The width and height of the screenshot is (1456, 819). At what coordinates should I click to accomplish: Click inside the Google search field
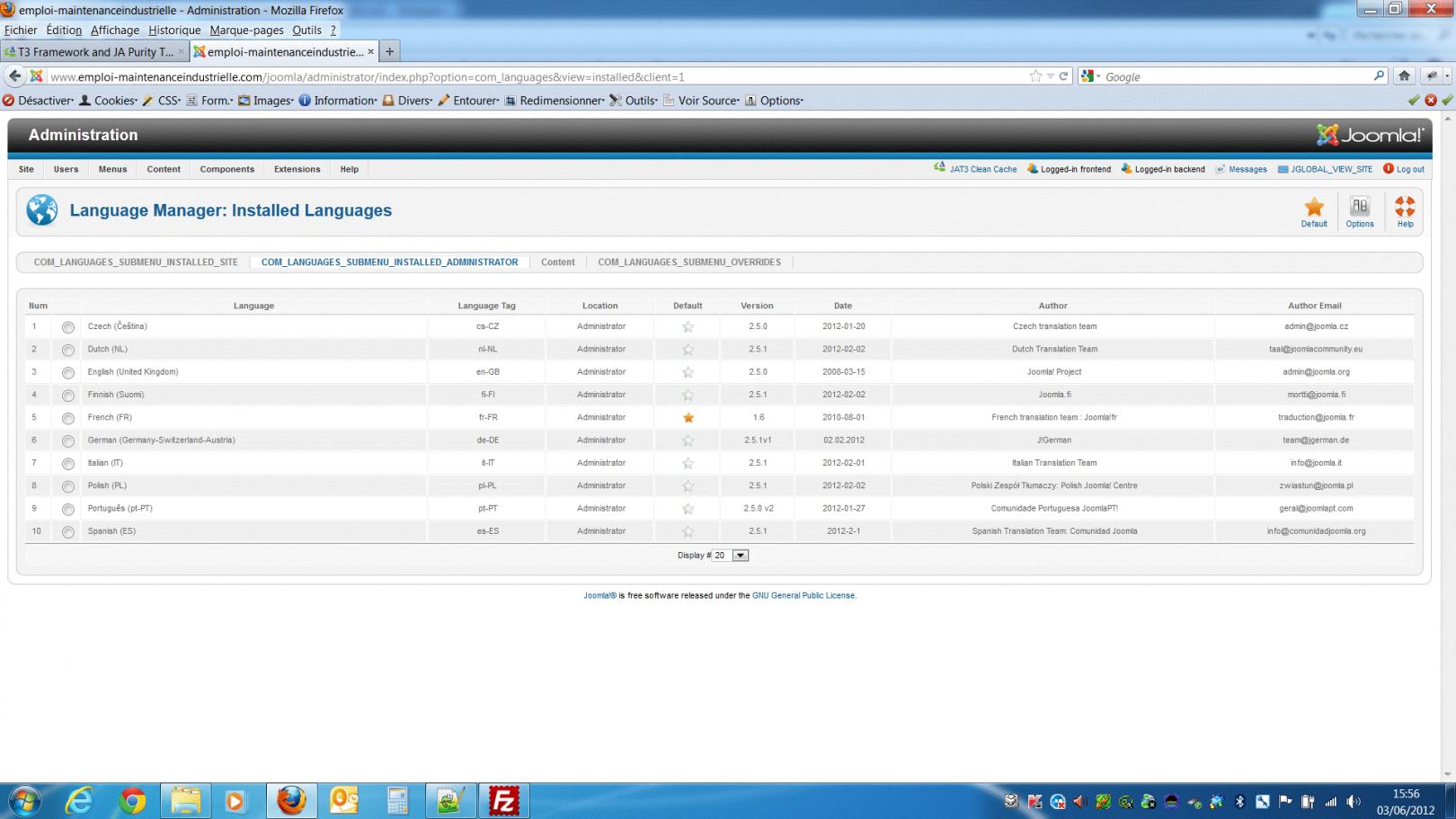click(x=1237, y=76)
